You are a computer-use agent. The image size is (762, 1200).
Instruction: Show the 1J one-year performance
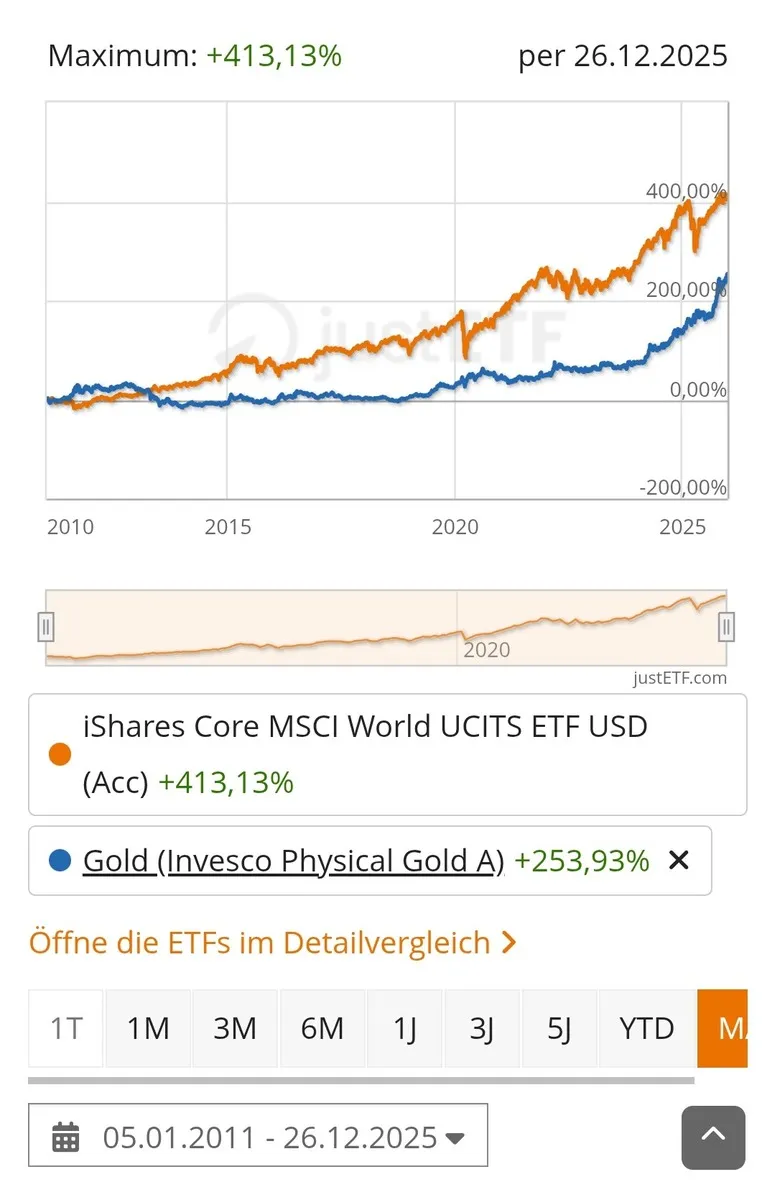[405, 1028]
